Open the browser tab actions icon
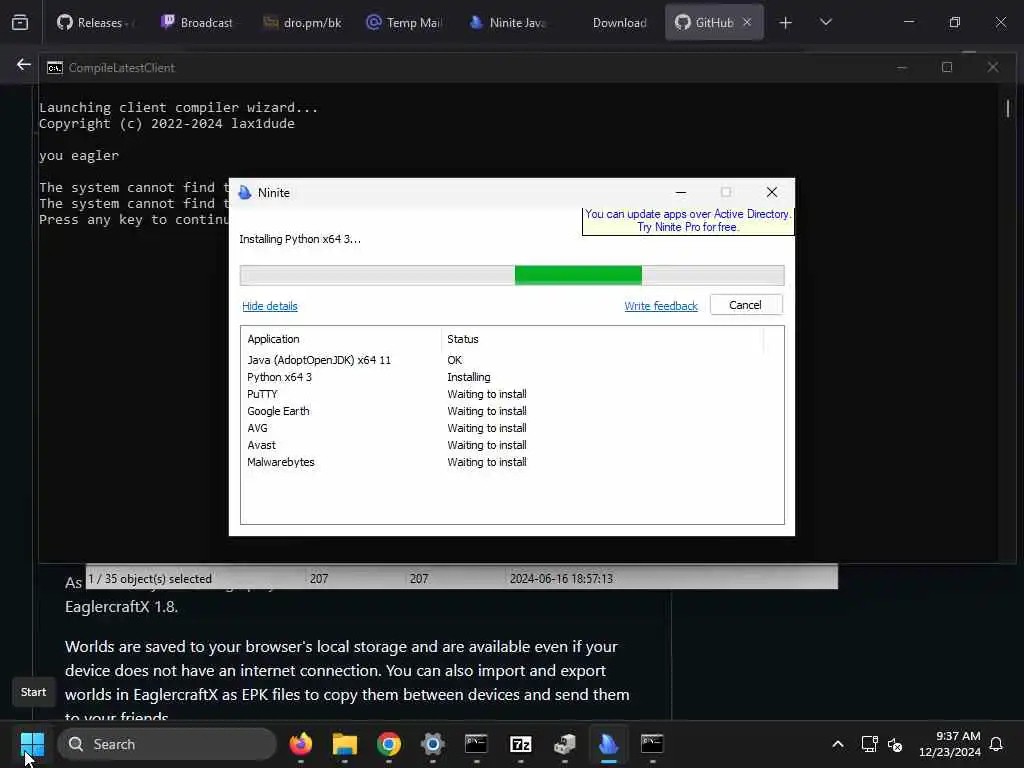Image resolution: width=1024 pixels, height=768 pixels. pyautogui.click(x=20, y=22)
